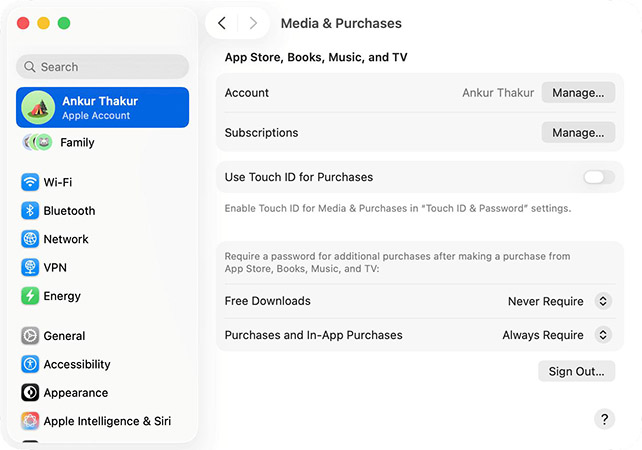Select Appearance label in sidebar

click(76, 392)
